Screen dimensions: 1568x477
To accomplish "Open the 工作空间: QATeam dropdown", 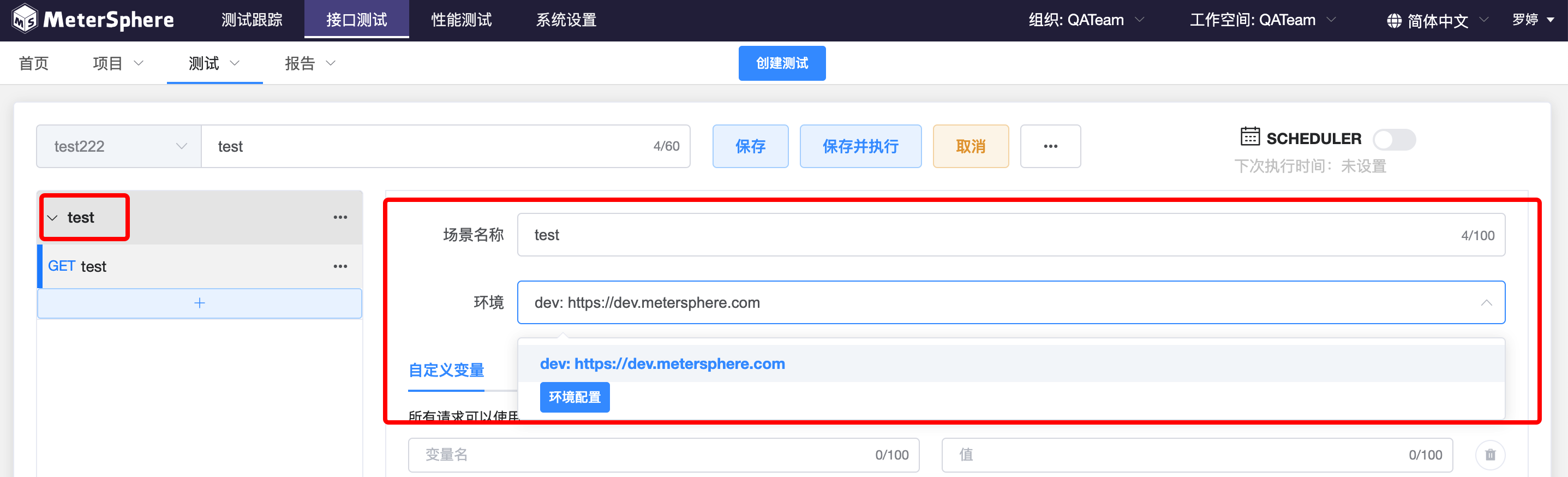I will pos(1263,20).
